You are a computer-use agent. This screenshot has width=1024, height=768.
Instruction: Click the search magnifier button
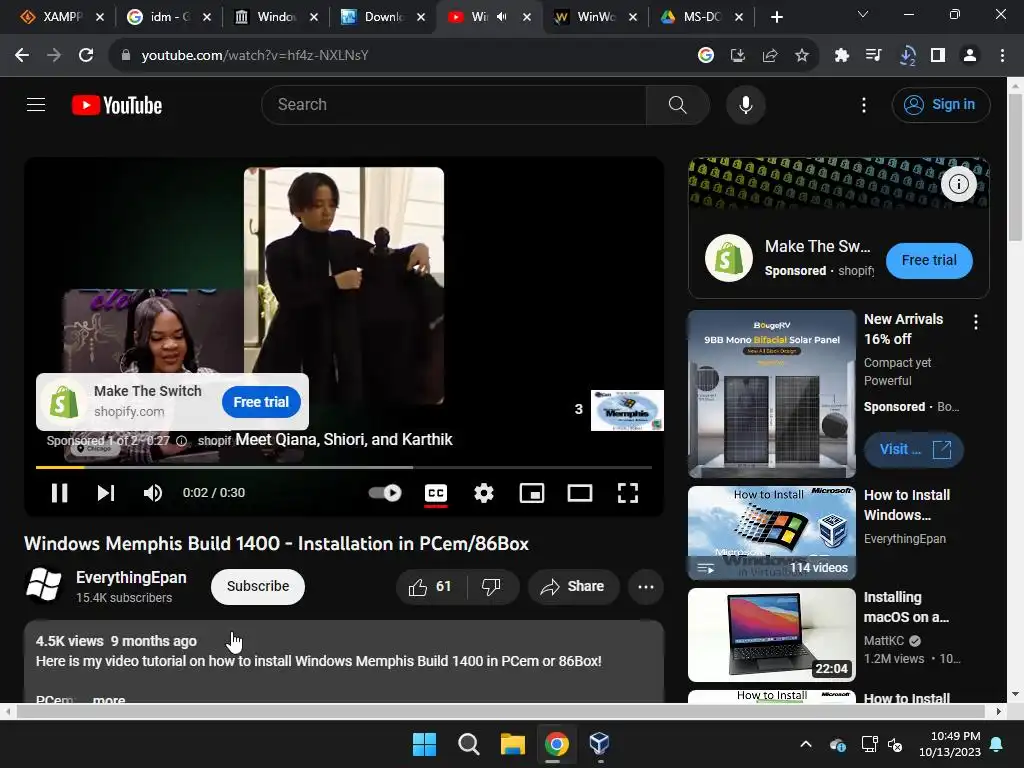tap(677, 104)
